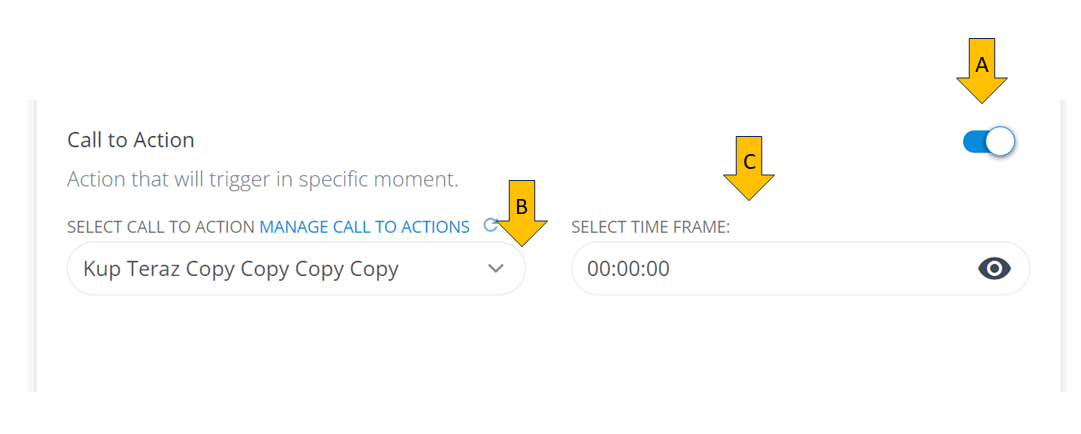
Task: Click the yellow arrow labeled C
Action: coord(749,166)
